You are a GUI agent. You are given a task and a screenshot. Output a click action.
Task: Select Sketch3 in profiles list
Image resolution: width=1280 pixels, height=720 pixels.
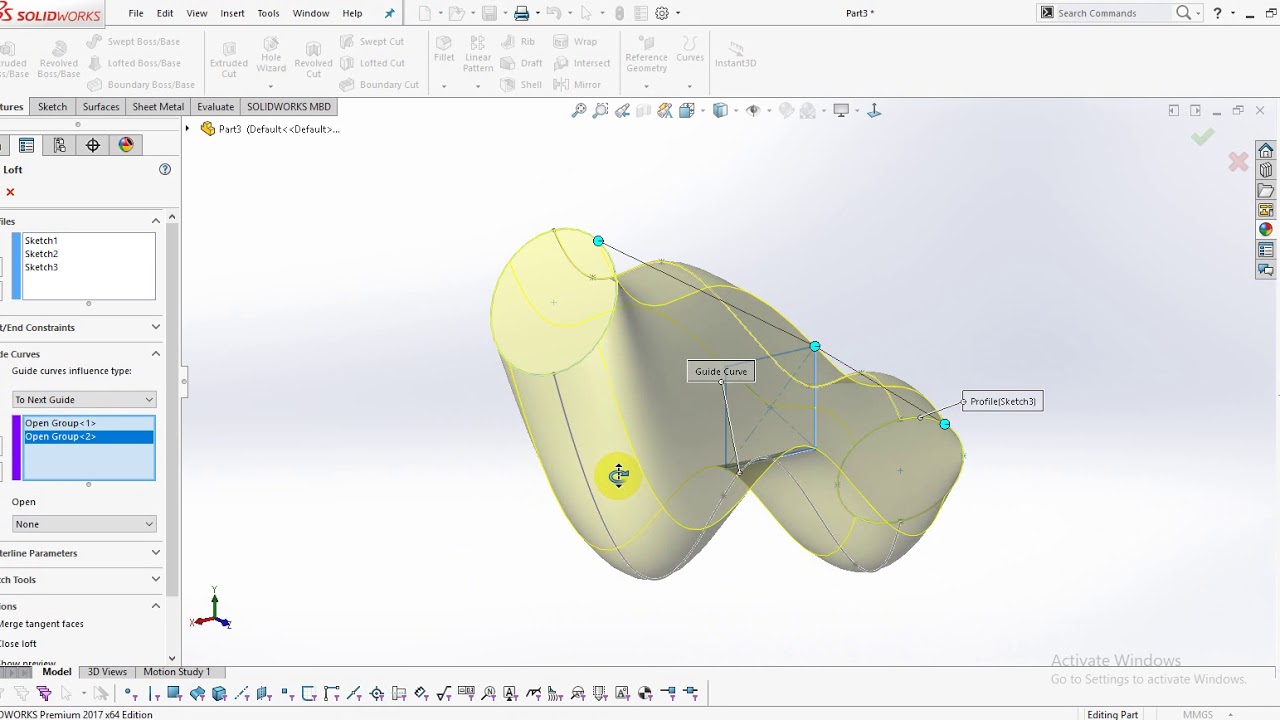tap(41, 267)
